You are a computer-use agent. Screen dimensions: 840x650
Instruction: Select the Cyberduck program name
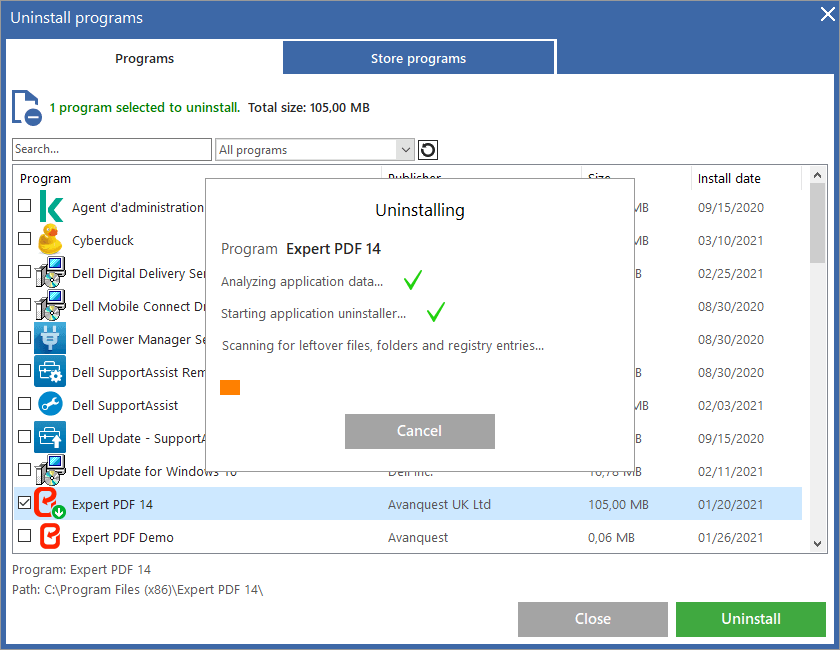[103, 241]
